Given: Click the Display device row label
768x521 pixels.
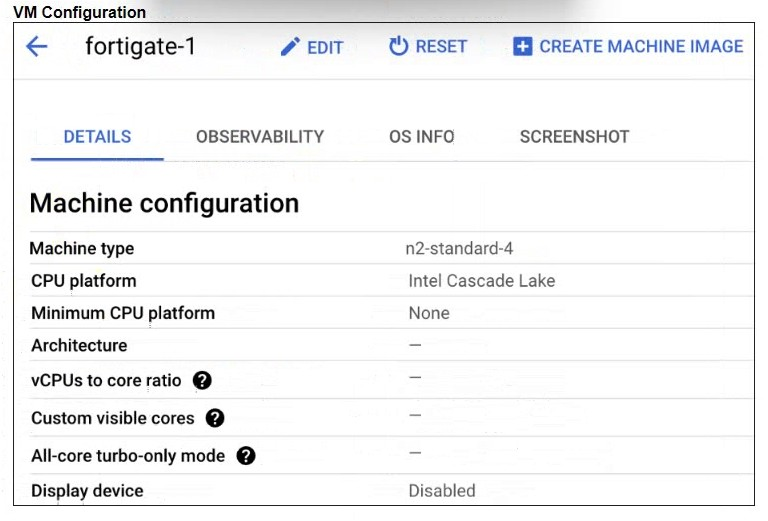Looking at the screenshot, I should click(87, 491).
